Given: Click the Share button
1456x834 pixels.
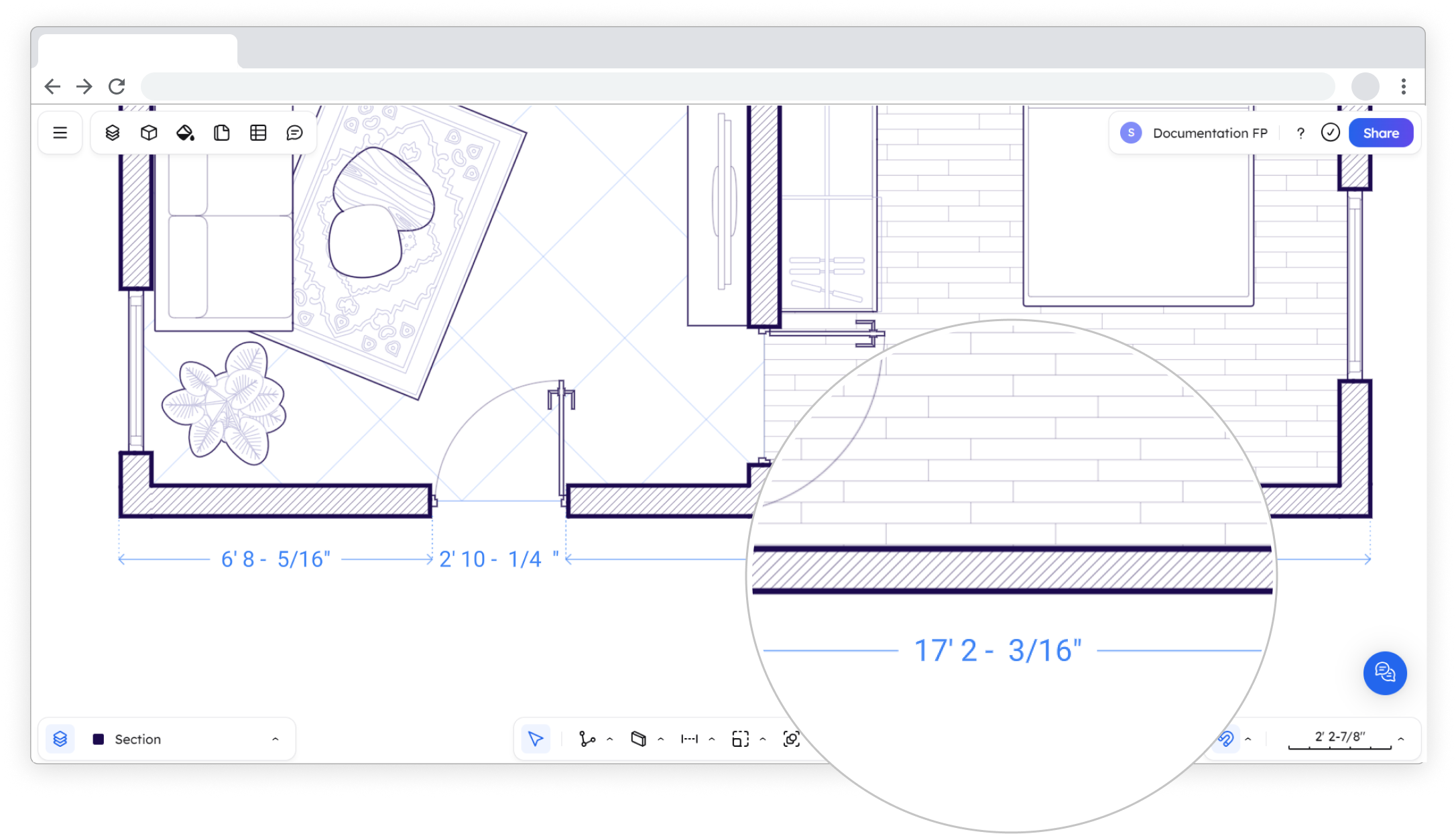Looking at the screenshot, I should tap(1380, 133).
